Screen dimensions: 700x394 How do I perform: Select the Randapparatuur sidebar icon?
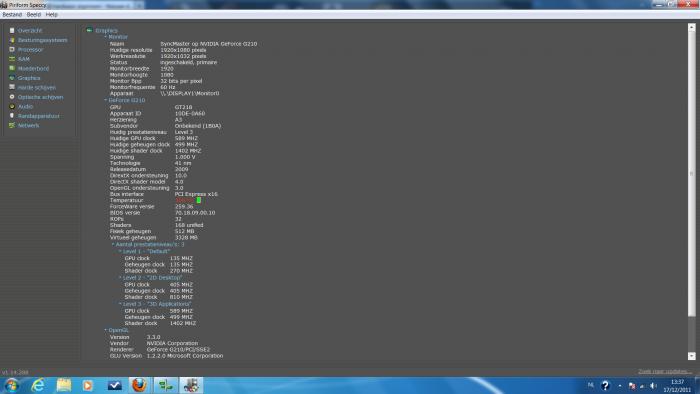[12, 116]
